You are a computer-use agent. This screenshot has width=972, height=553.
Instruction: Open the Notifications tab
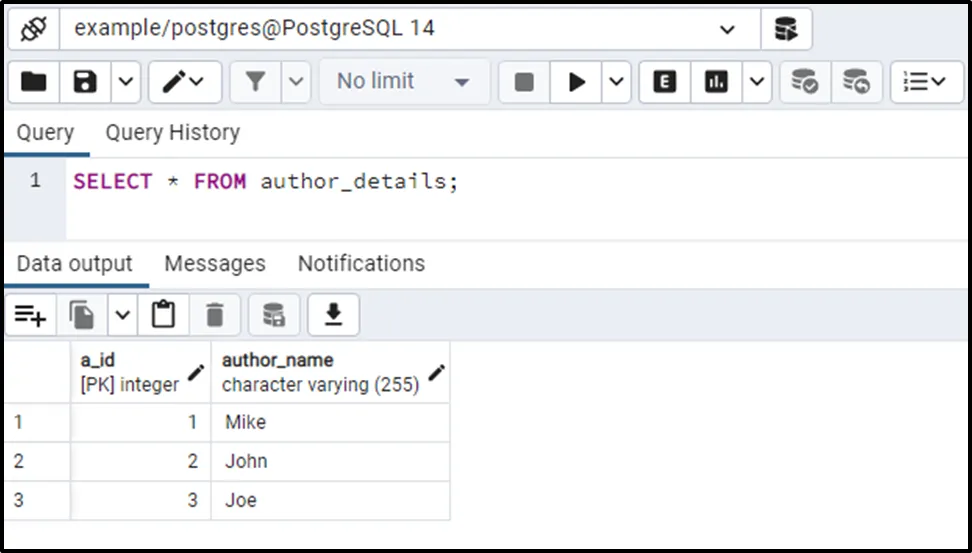pyautogui.click(x=361, y=264)
